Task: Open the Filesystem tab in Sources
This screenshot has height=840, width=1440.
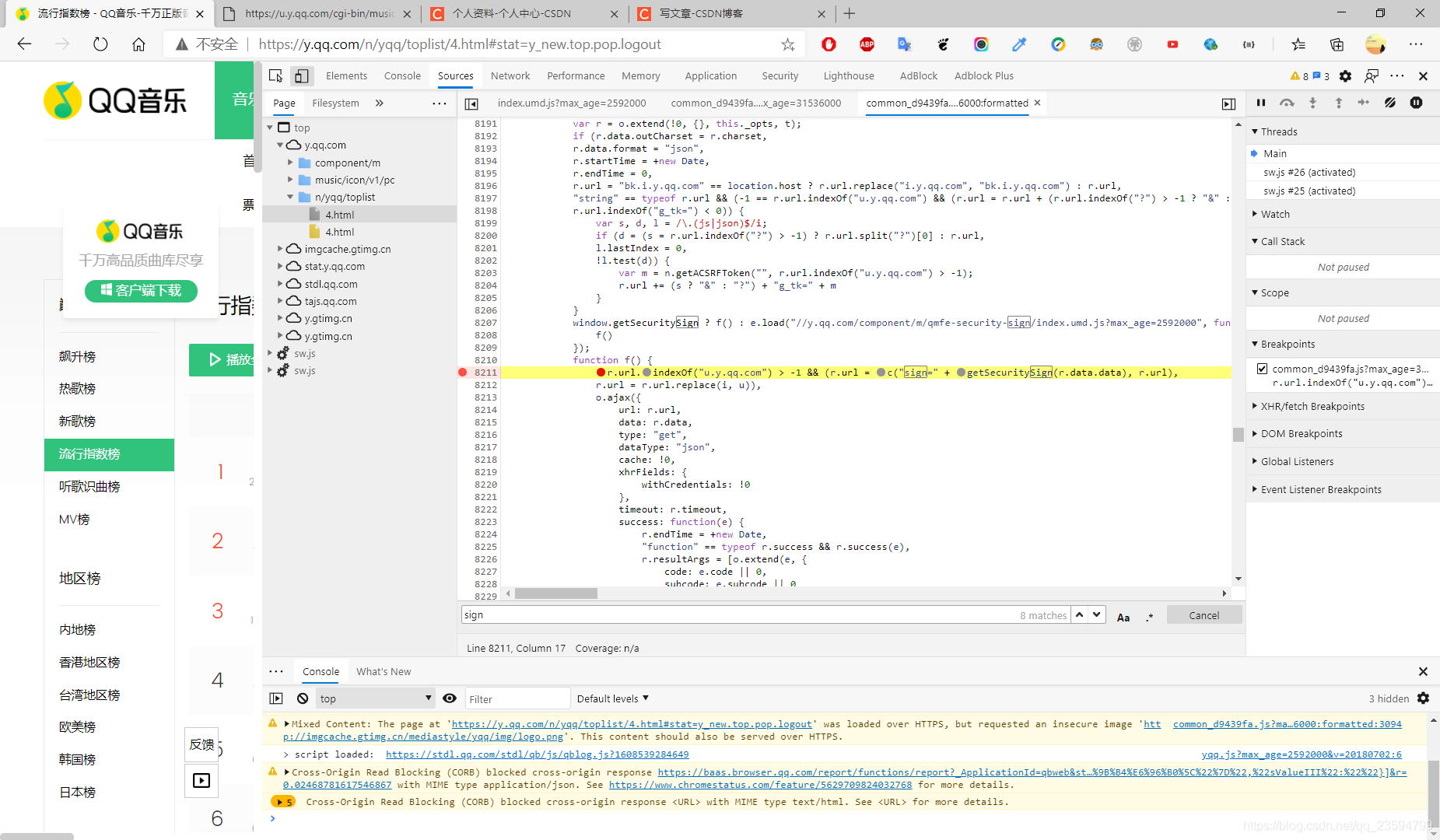Action: pos(335,103)
